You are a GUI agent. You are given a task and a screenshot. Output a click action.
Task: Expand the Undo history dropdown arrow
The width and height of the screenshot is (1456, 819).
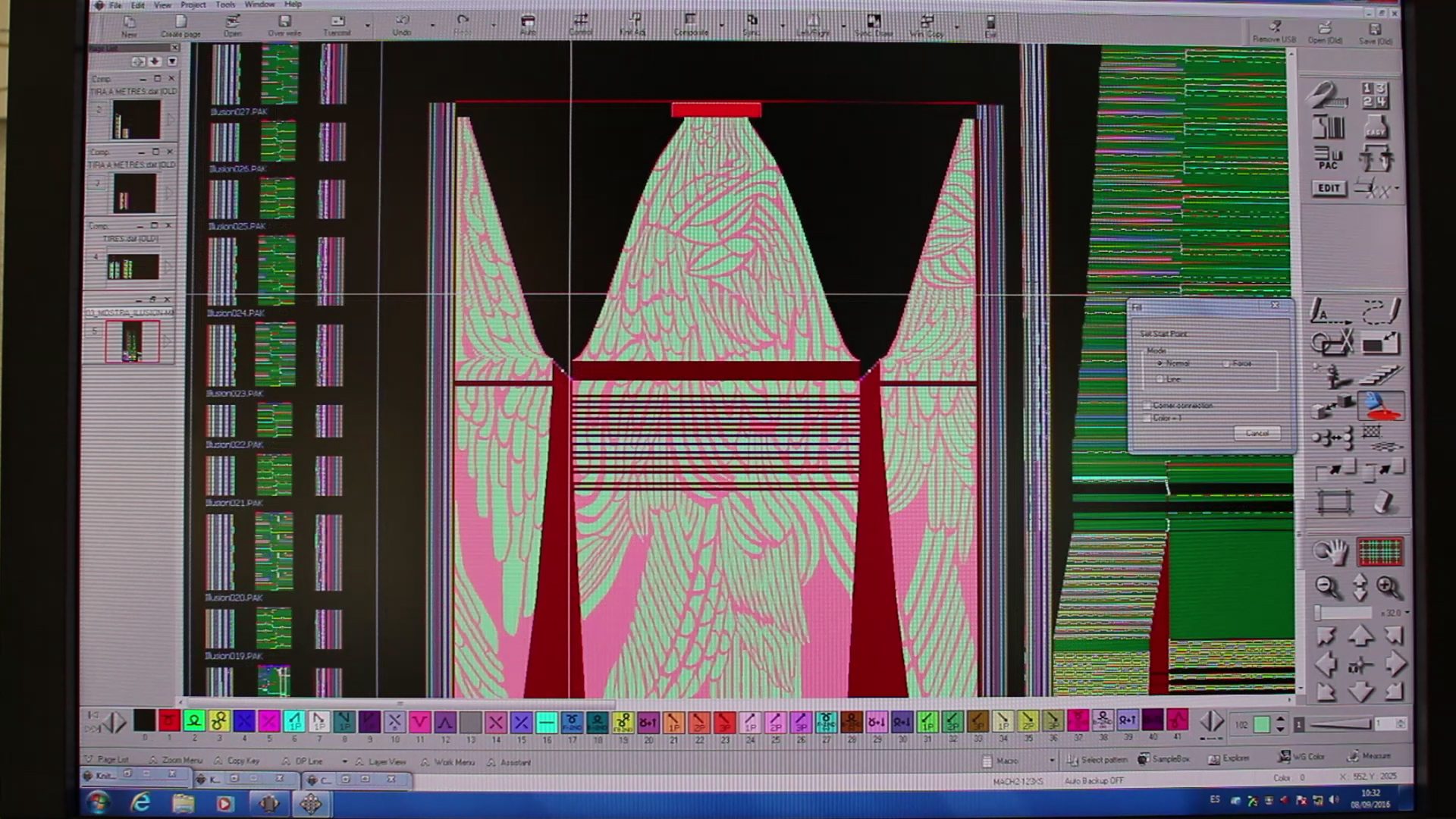(x=432, y=26)
